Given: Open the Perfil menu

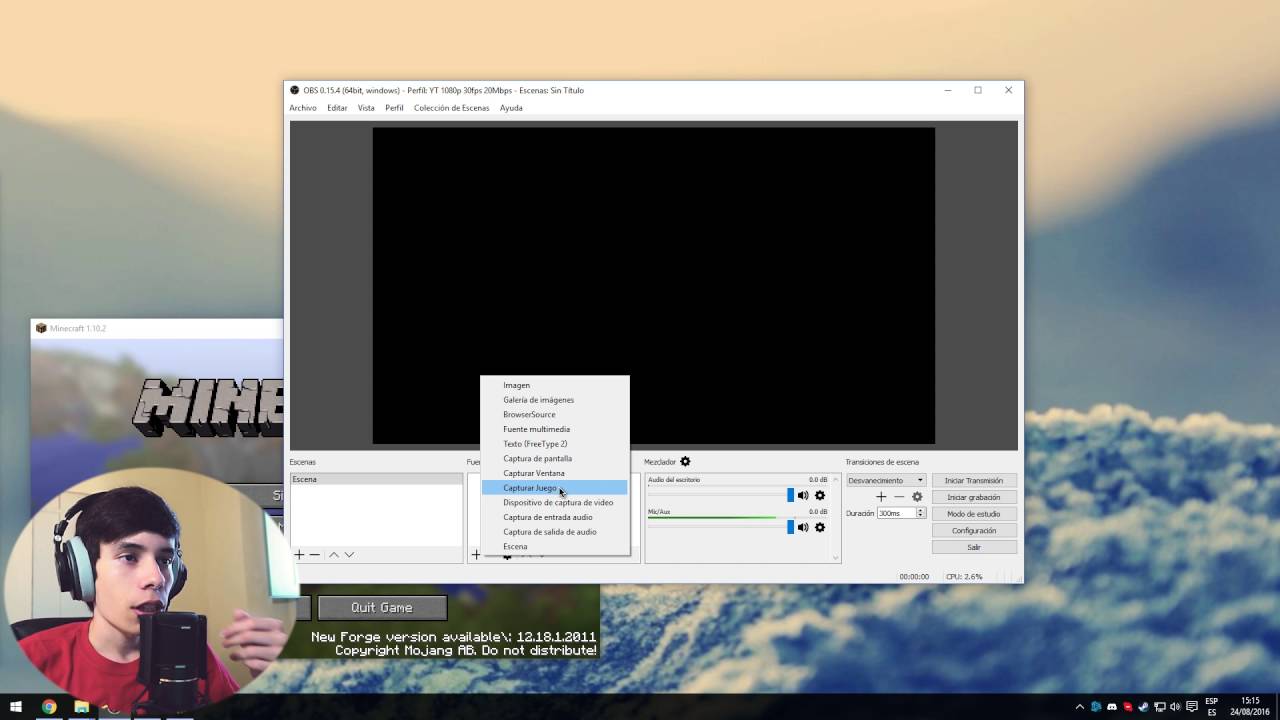Looking at the screenshot, I should point(394,108).
